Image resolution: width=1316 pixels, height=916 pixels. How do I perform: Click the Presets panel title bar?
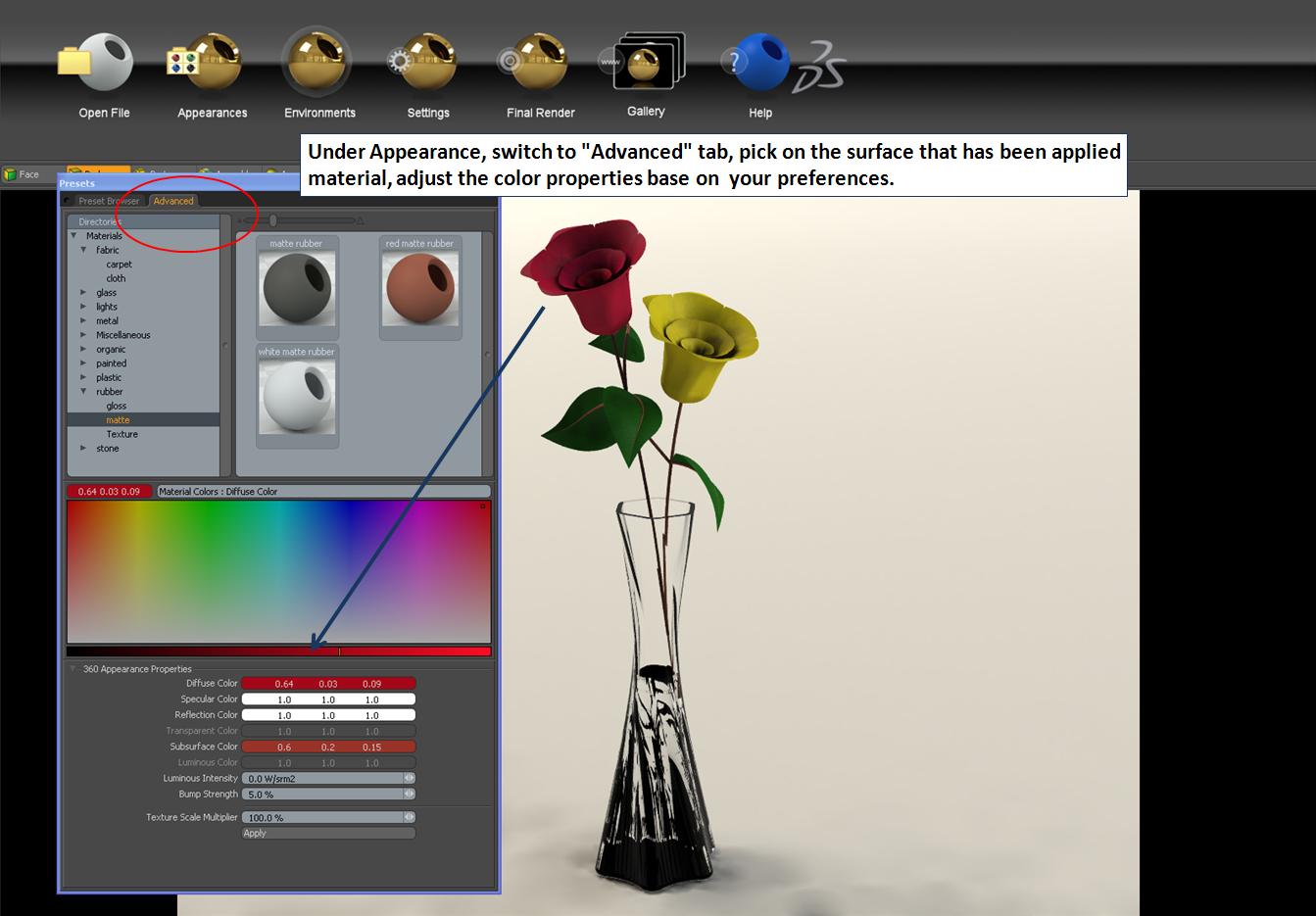coord(278,183)
